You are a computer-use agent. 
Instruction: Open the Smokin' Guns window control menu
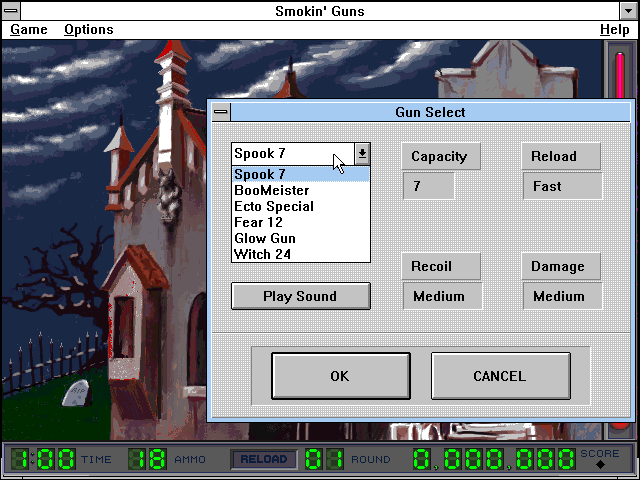tap(11, 11)
